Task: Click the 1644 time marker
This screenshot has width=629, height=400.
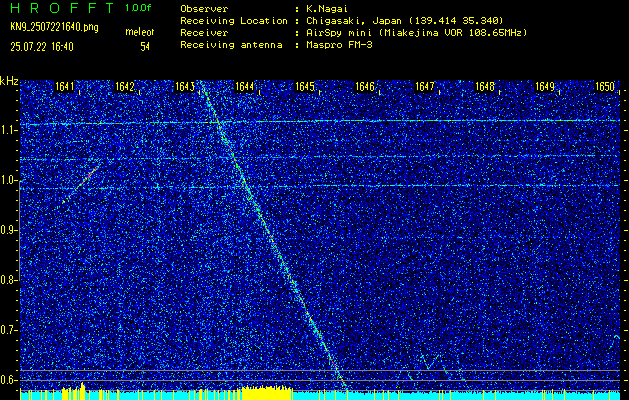Action: coord(245,87)
